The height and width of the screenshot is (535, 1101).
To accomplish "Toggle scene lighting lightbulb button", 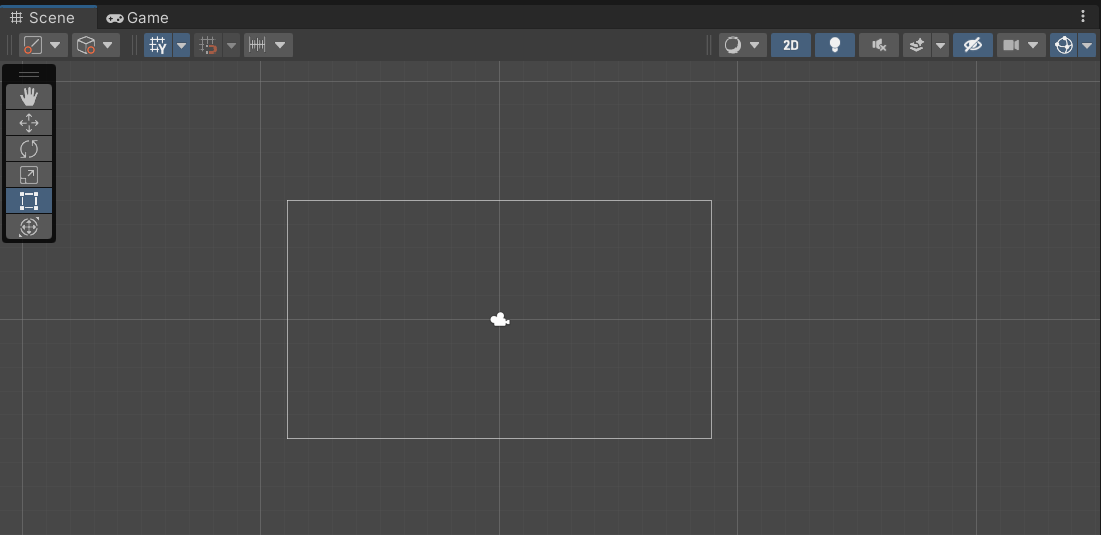I will 835,45.
